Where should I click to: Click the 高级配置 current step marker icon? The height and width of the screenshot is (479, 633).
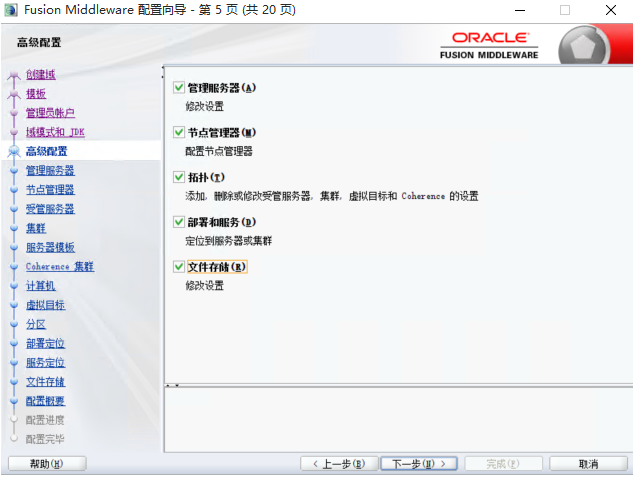click(x=14, y=151)
